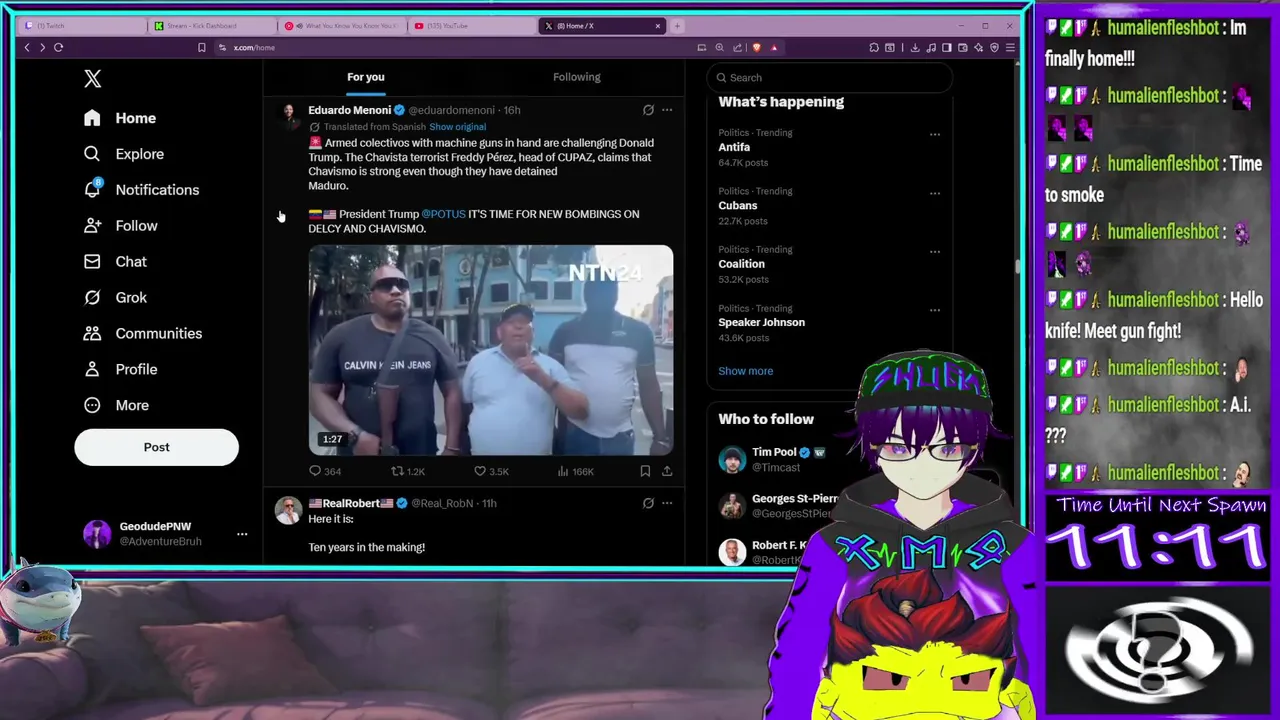The width and height of the screenshot is (1280, 720).
Task: Open the Follow item in sidebar
Action: pyautogui.click(x=120, y=226)
